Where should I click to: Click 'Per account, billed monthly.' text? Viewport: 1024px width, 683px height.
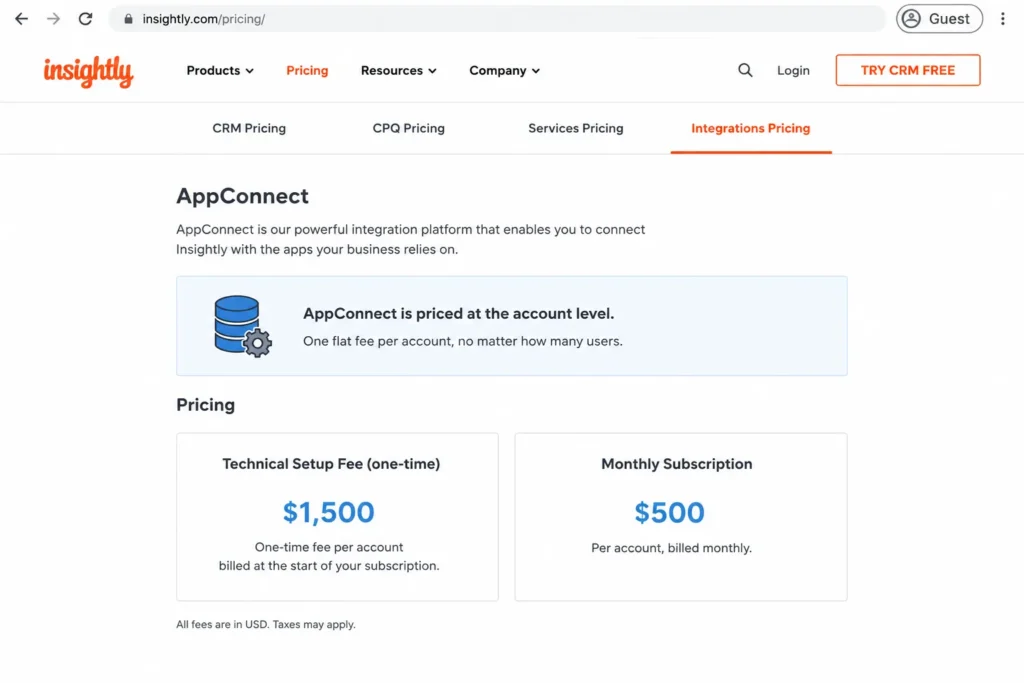[671, 548]
